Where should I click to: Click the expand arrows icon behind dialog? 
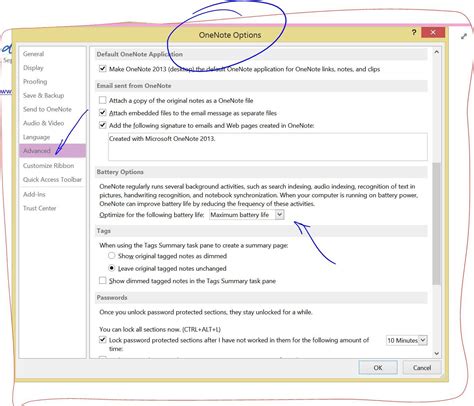click(464, 36)
